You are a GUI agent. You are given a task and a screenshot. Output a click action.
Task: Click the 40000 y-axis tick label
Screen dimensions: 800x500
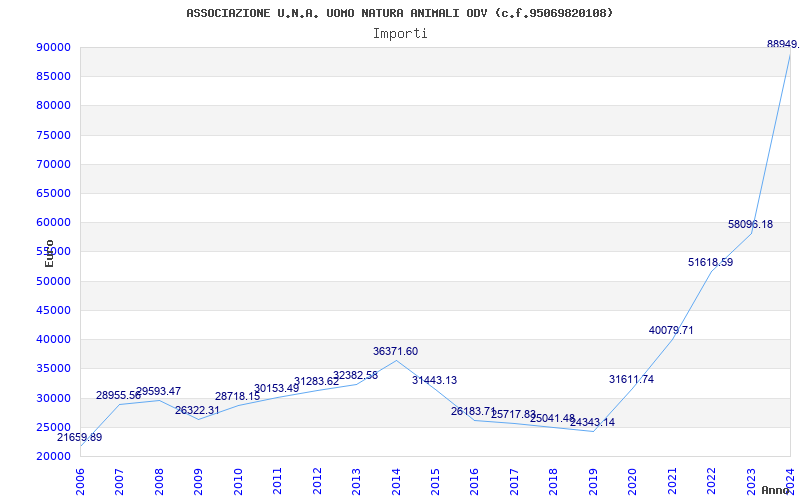click(x=53, y=339)
